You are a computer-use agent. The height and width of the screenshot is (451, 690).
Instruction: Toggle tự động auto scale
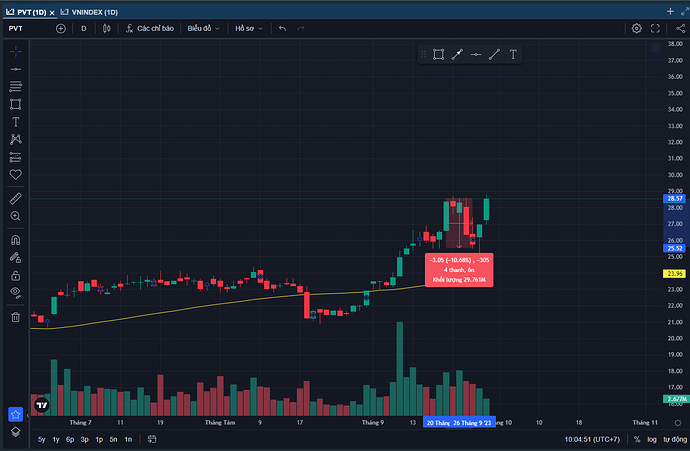(x=675, y=439)
